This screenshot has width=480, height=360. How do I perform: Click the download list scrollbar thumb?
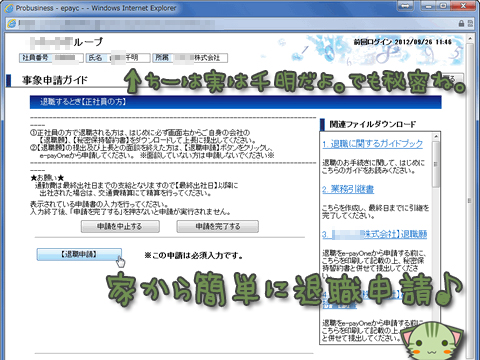435,164
